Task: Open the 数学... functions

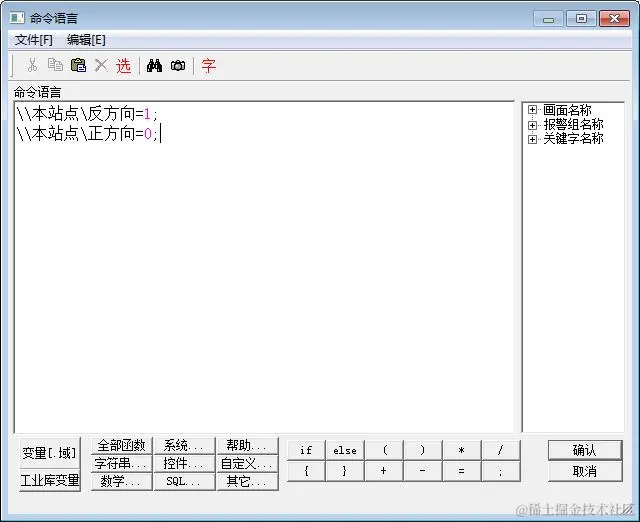Action: click(122, 481)
